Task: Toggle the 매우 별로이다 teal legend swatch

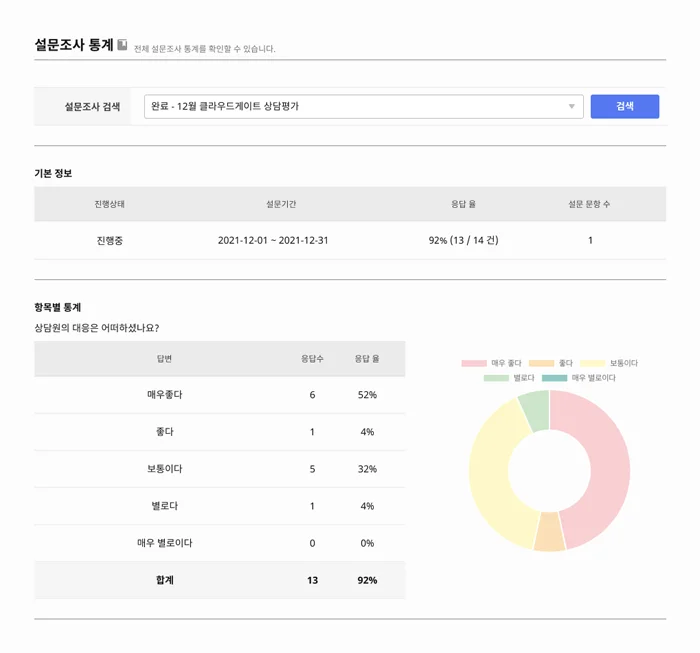Action: coord(554,378)
